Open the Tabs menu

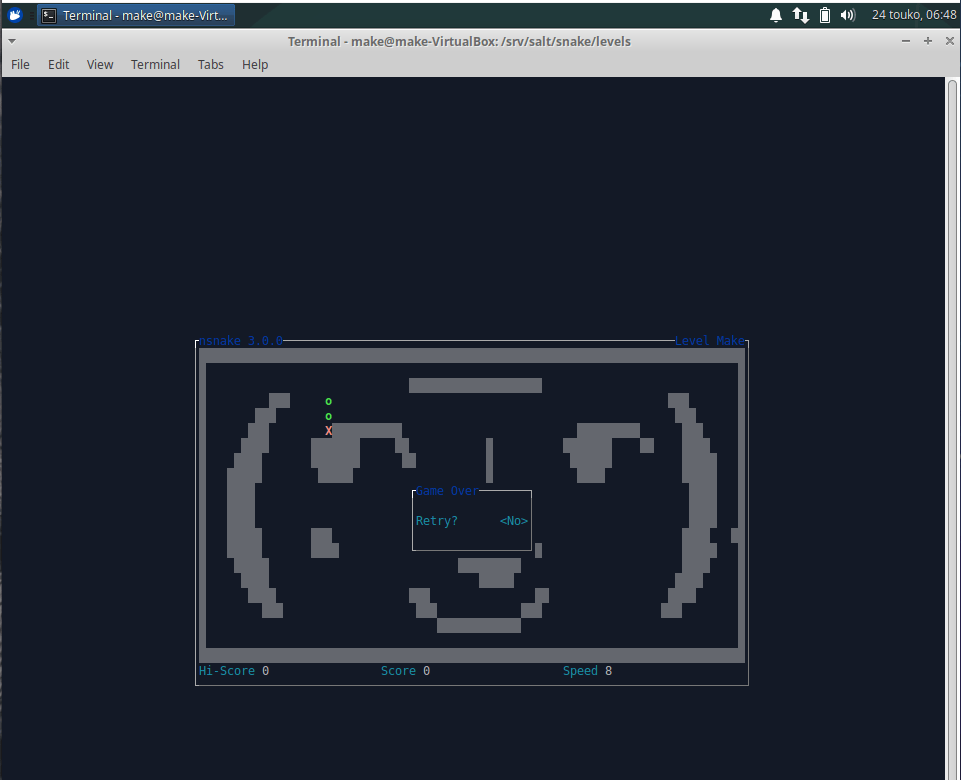210,64
